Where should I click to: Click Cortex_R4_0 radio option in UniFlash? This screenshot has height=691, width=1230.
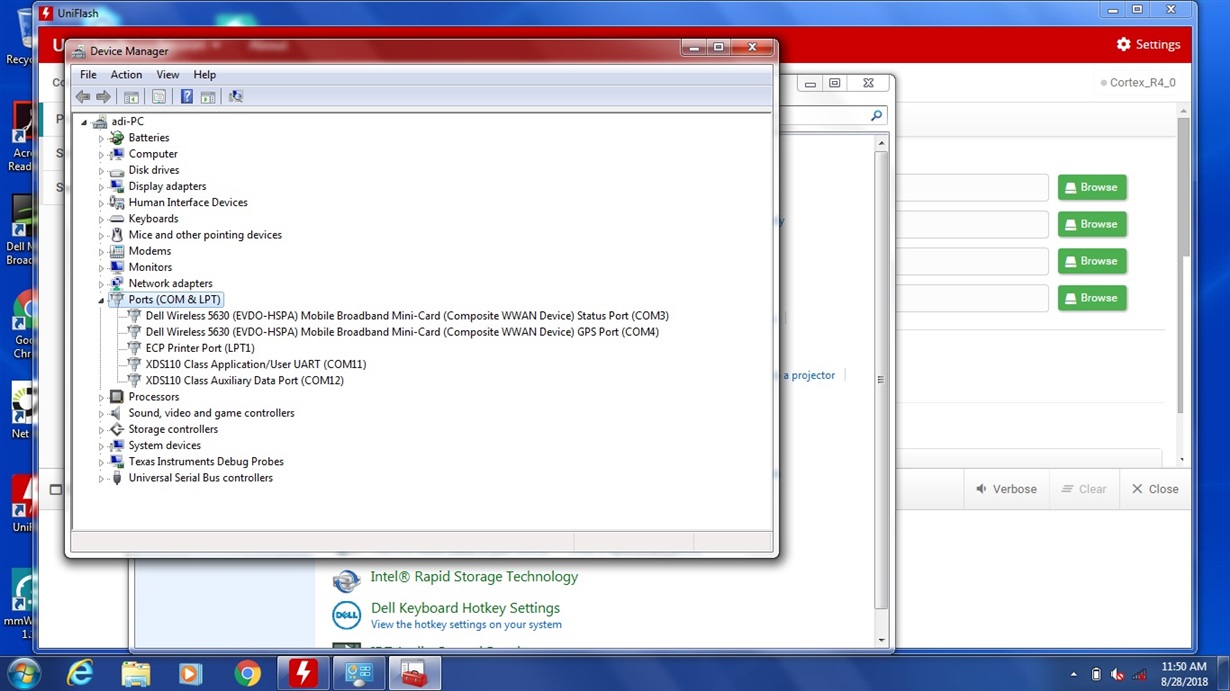point(1138,83)
